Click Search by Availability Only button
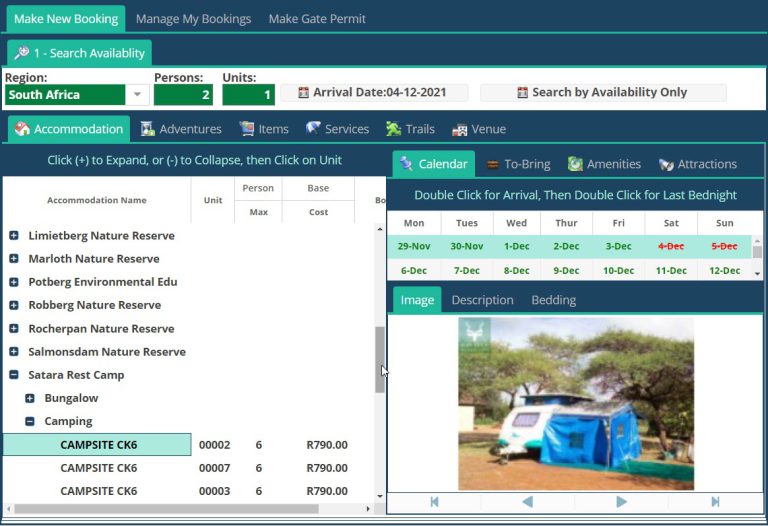 (603, 92)
